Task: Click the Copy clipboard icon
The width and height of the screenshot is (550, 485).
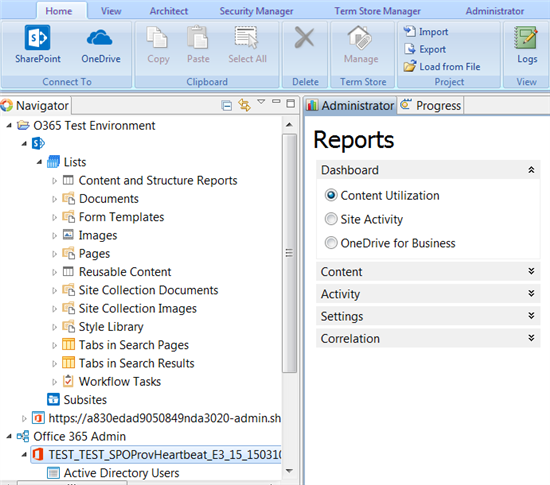Action: coord(157,37)
